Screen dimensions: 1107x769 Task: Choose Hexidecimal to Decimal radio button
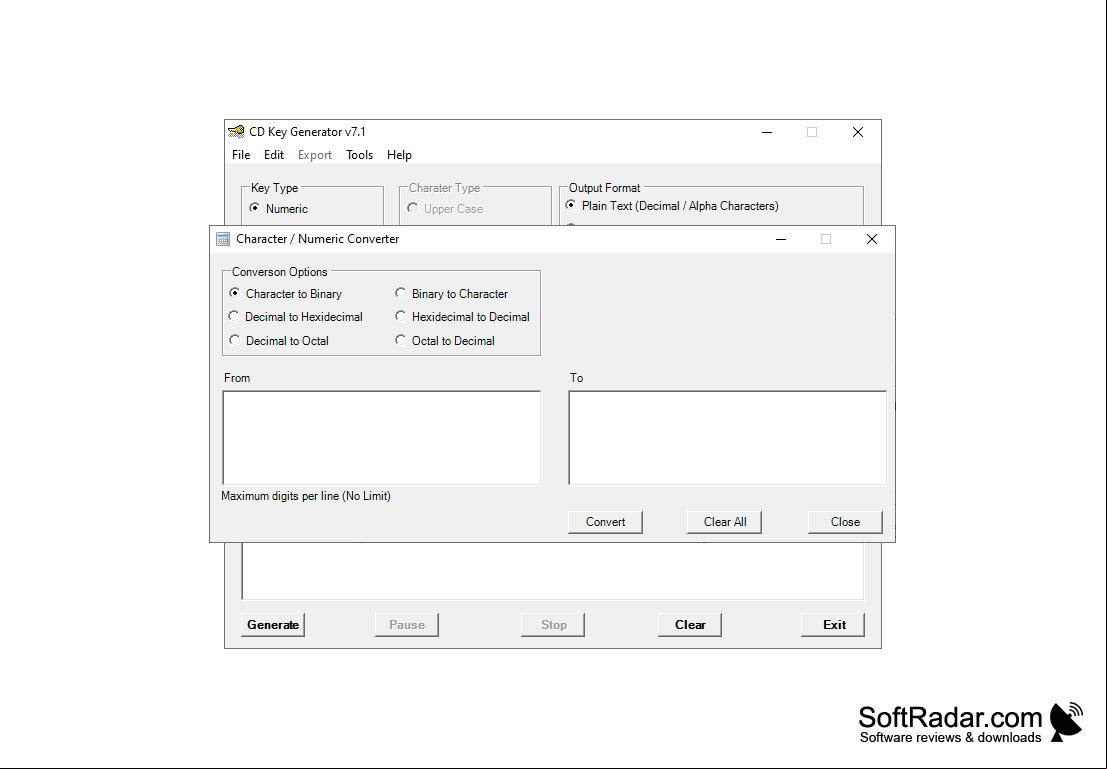(x=400, y=316)
